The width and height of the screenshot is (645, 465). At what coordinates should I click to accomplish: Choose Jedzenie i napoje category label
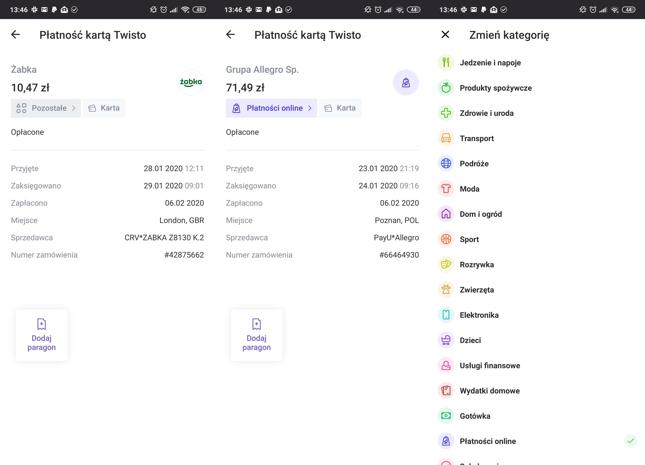click(x=490, y=63)
